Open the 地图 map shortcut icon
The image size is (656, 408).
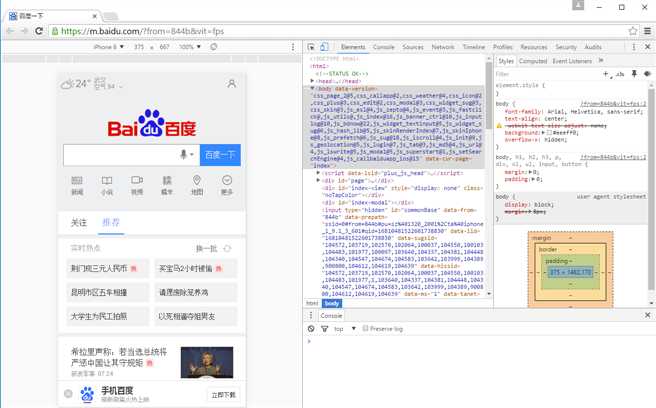coord(197,185)
